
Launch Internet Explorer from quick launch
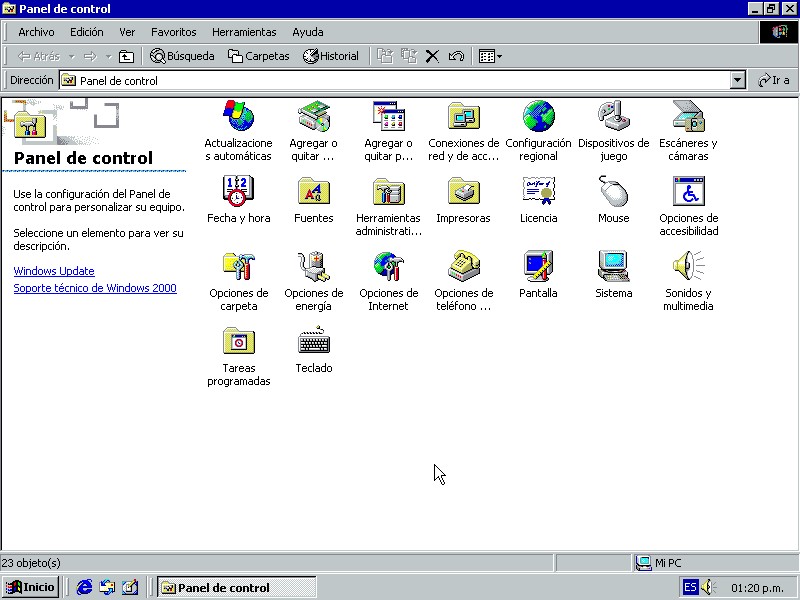pos(84,587)
